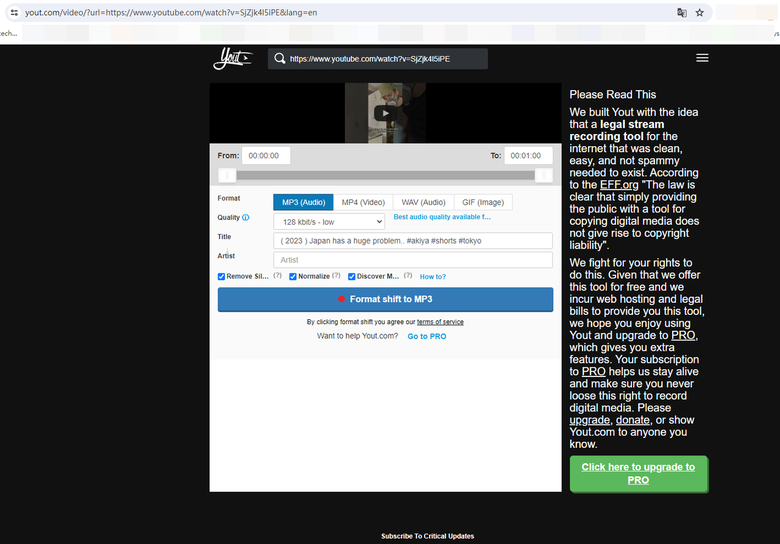Click the green upgrade to PRO button
Viewport: 780px width, 544px height.
(x=639, y=474)
